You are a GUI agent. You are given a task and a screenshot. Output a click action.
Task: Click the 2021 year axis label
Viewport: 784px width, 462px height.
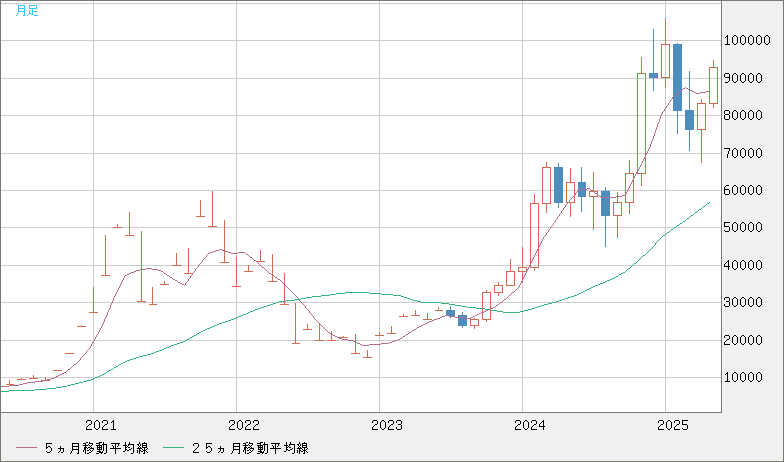click(x=100, y=426)
